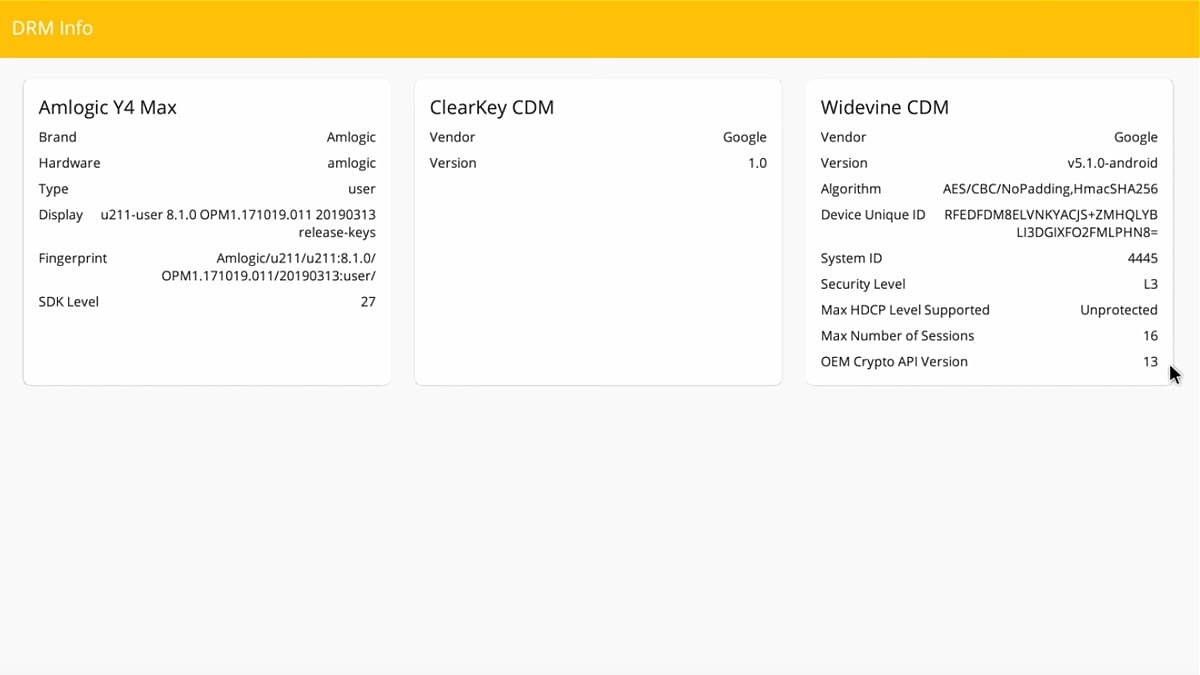1200x675 pixels.
Task: Click the ClearKey Vendor value Google
Action: [745, 137]
